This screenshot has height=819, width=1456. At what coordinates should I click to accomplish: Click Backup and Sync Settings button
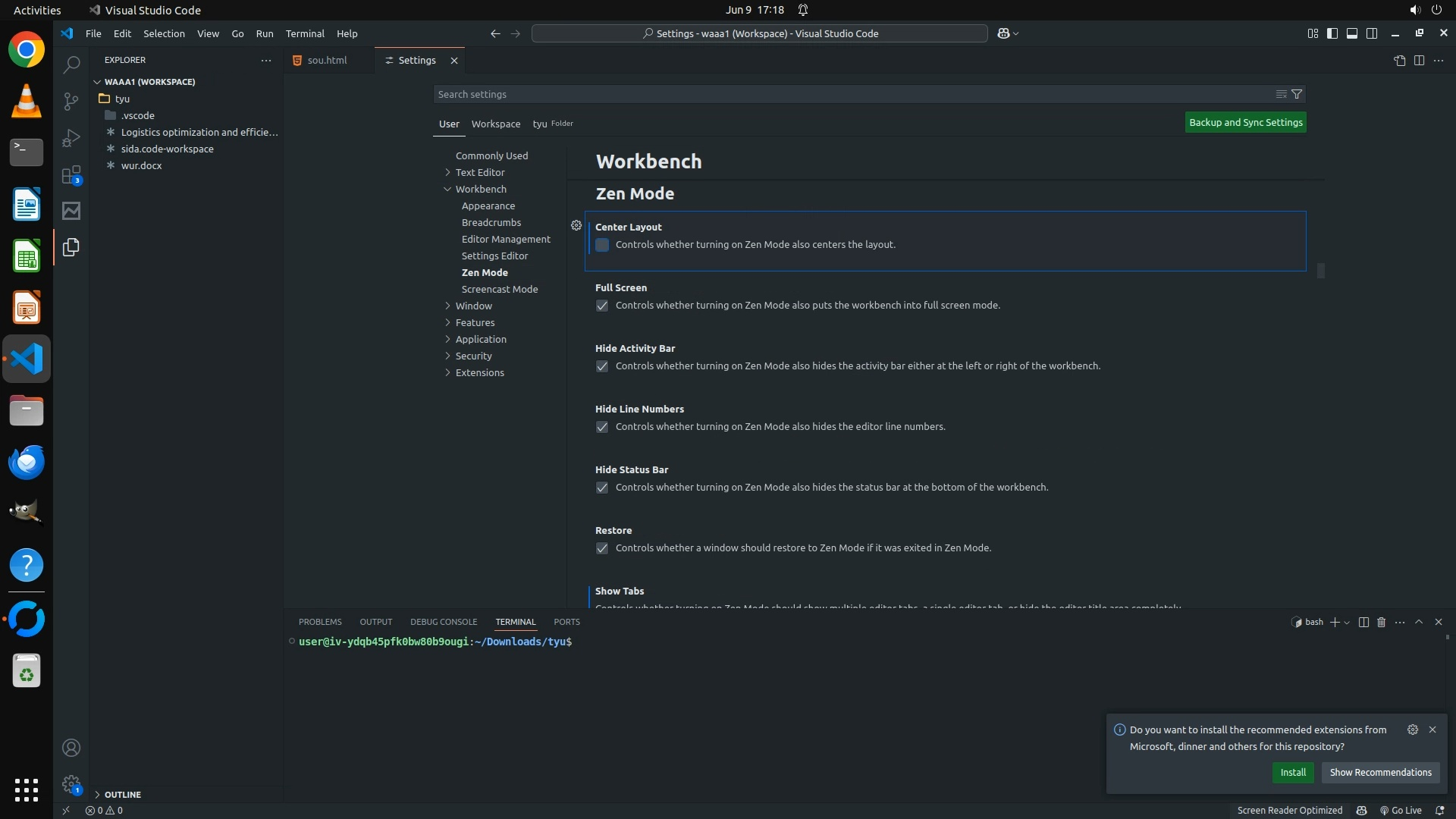[1245, 122]
